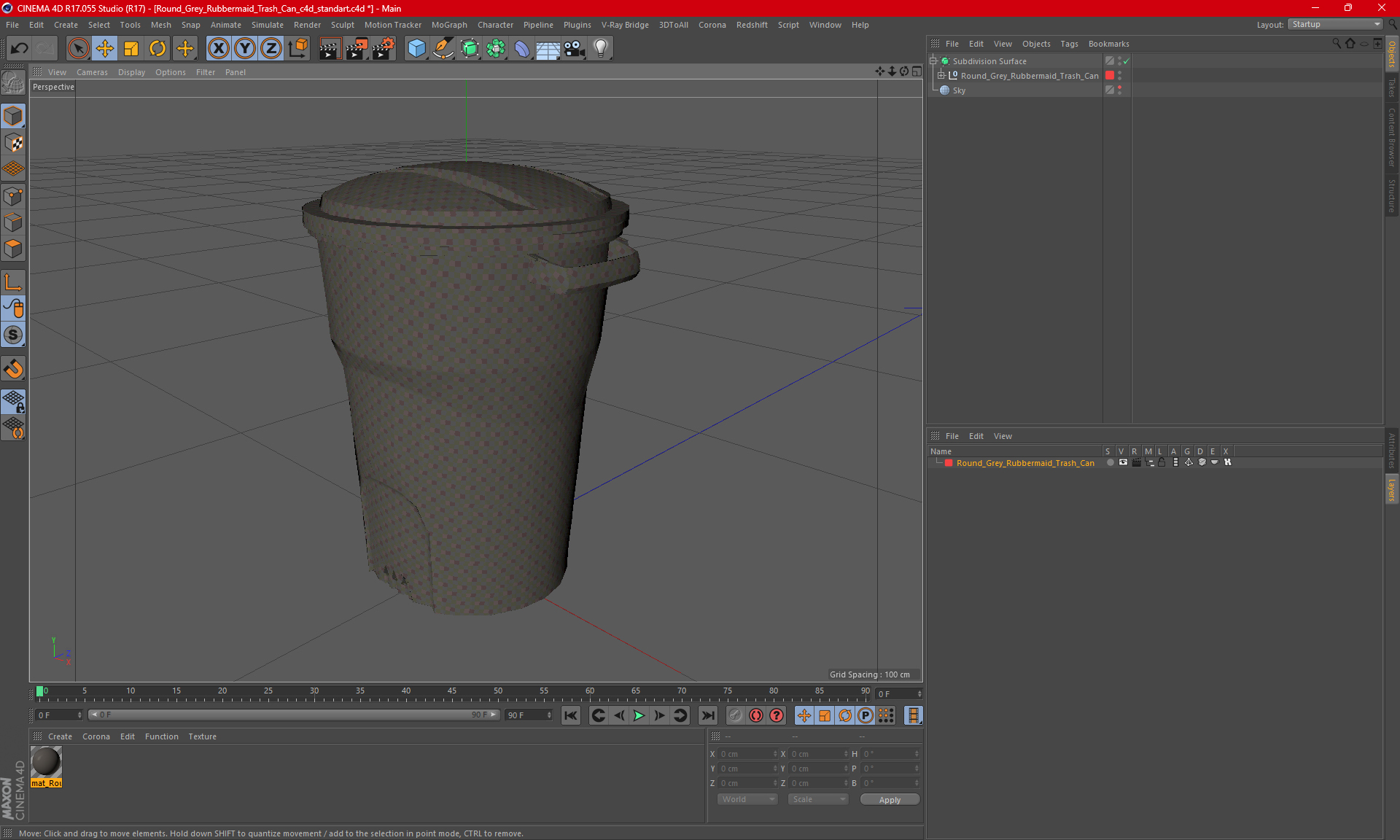This screenshot has width=1400, height=840.
Task: Open the Spline pen tool
Action: (x=443, y=49)
